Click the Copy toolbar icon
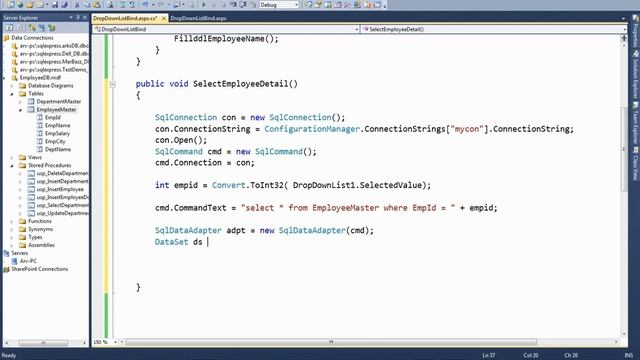The width and height of the screenshot is (640, 360). click(87, 5)
